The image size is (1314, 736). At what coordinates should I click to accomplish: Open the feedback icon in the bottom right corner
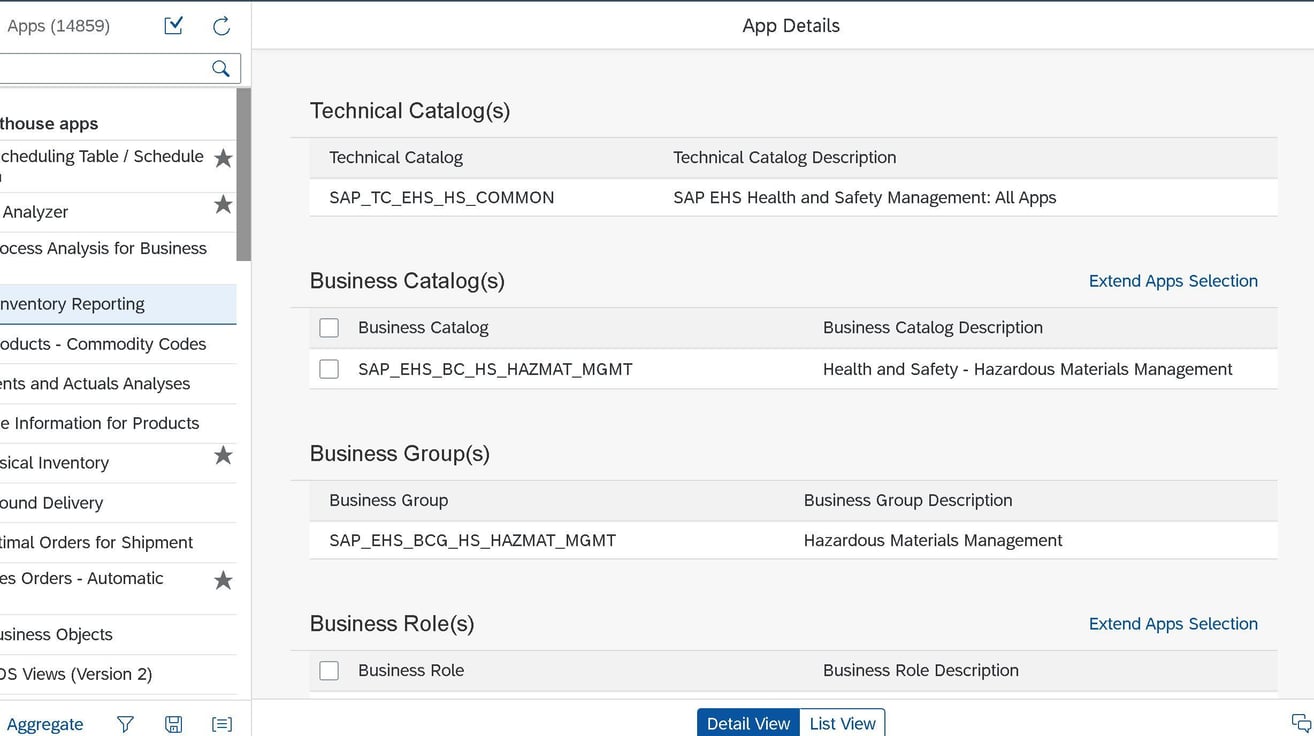click(1300, 721)
